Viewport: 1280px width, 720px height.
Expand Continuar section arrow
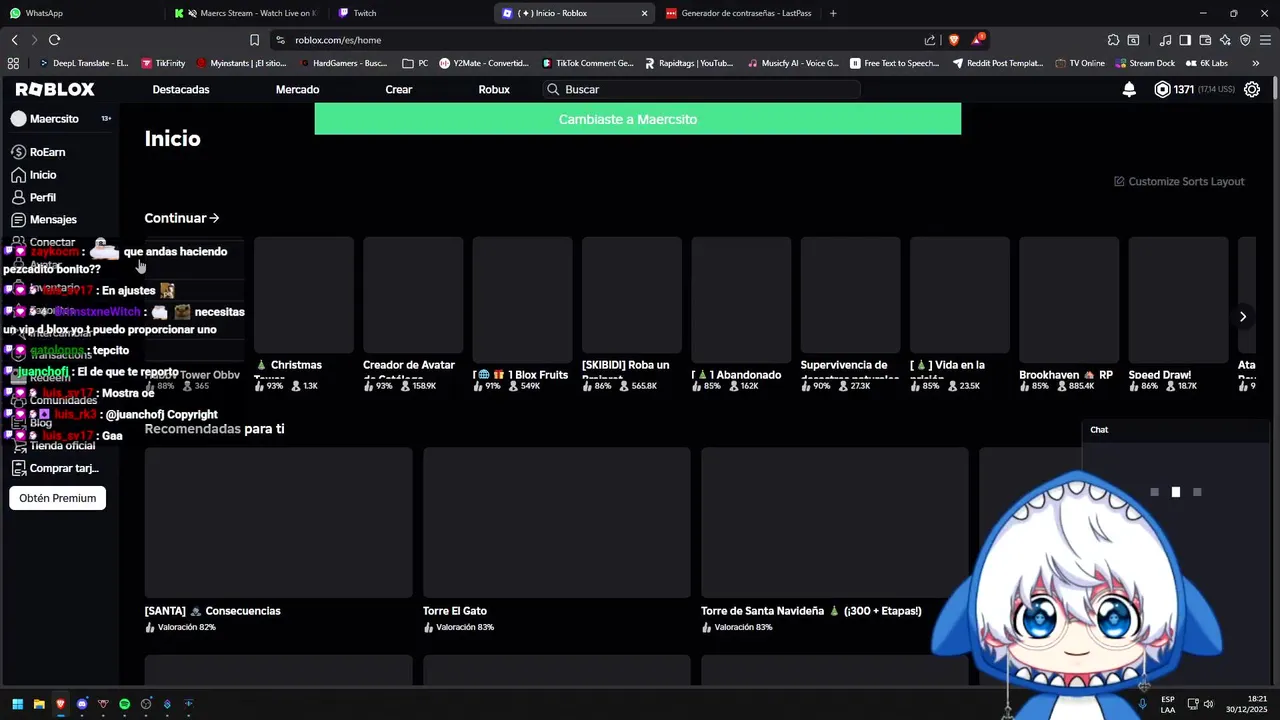[x=214, y=218]
